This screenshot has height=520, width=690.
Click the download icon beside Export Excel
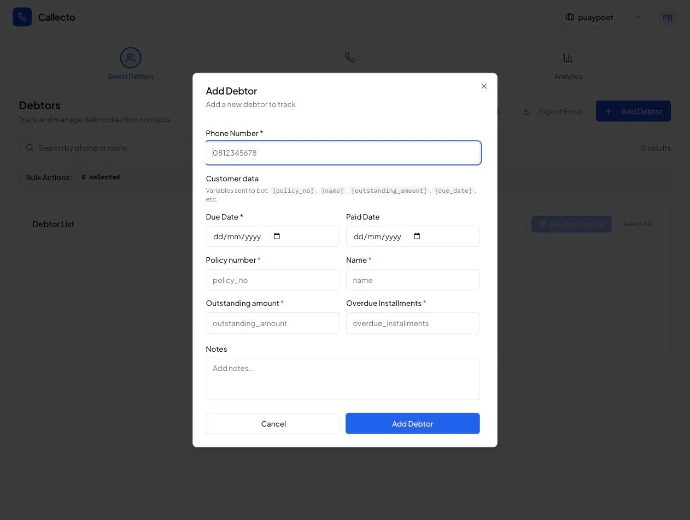(x=526, y=111)
